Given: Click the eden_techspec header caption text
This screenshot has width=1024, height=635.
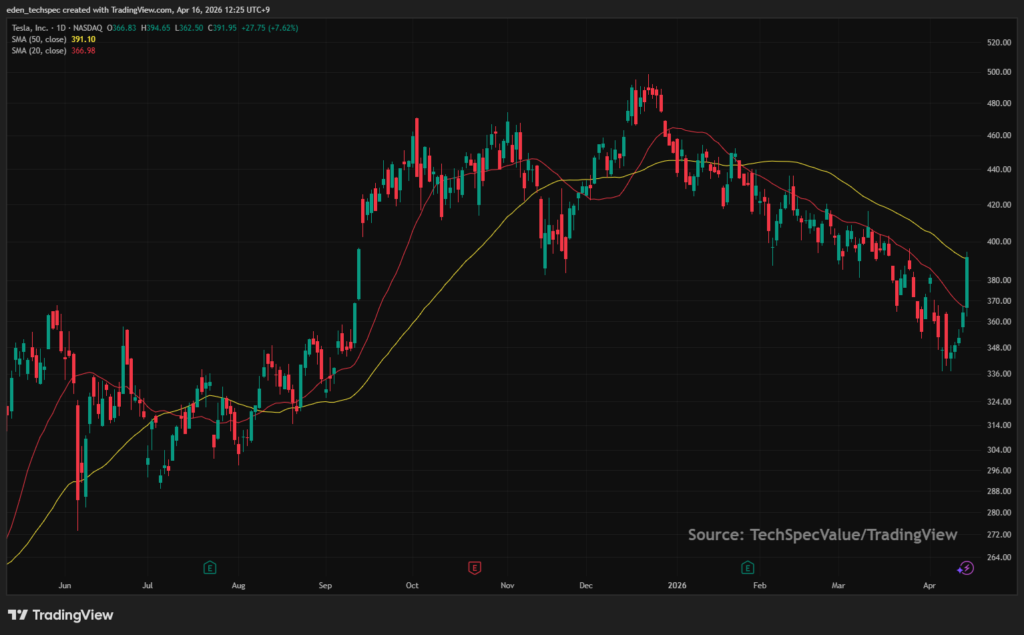Looking at the screenshot, I should point(138,10).
